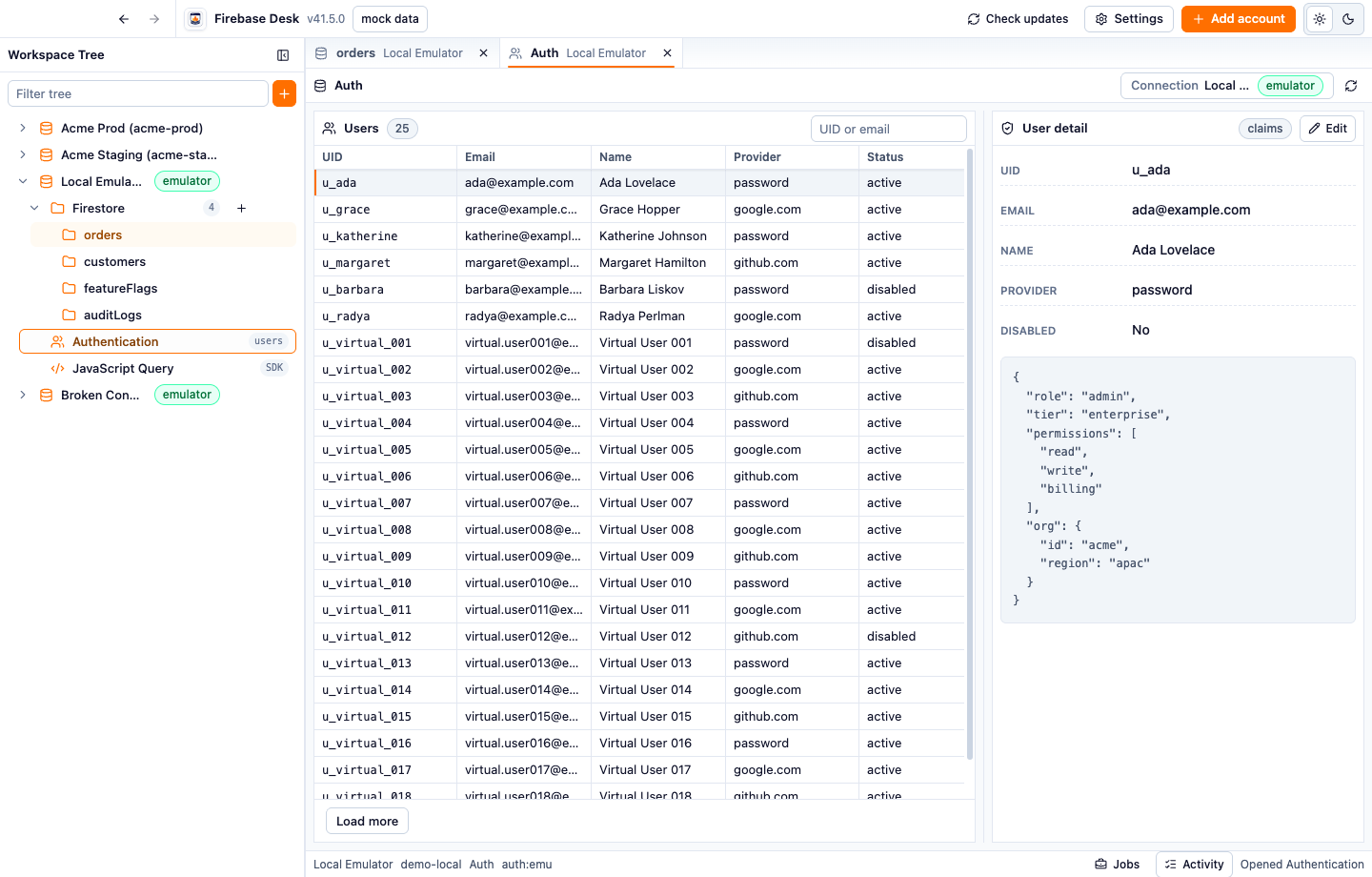Switch to the orders Local Emulator tab
This screenshot has height=877, width=1372.
pos(400,53)
